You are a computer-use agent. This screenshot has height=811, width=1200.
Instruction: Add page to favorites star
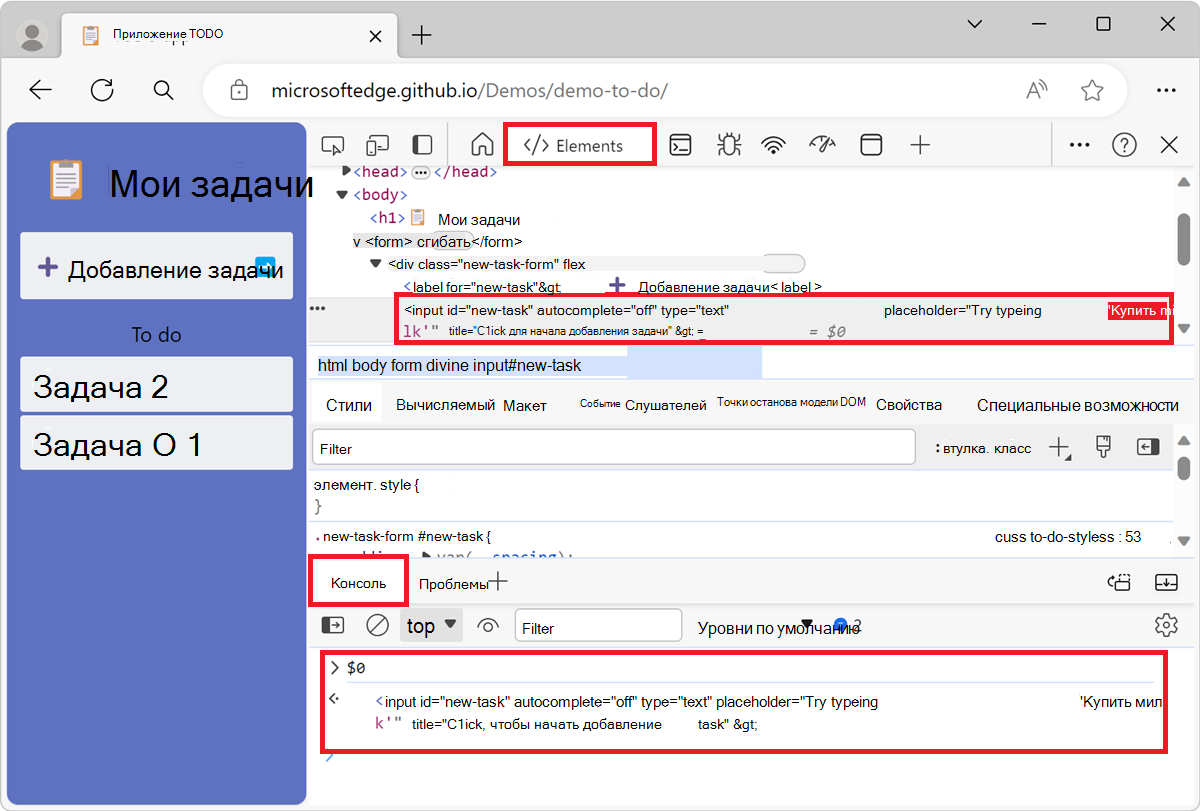(x=1092, y=90)
